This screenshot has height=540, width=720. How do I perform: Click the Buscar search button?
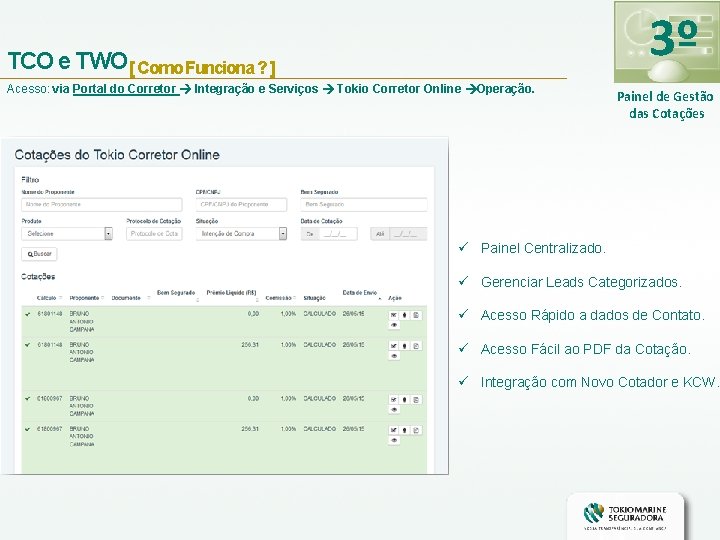click(39, 254)
